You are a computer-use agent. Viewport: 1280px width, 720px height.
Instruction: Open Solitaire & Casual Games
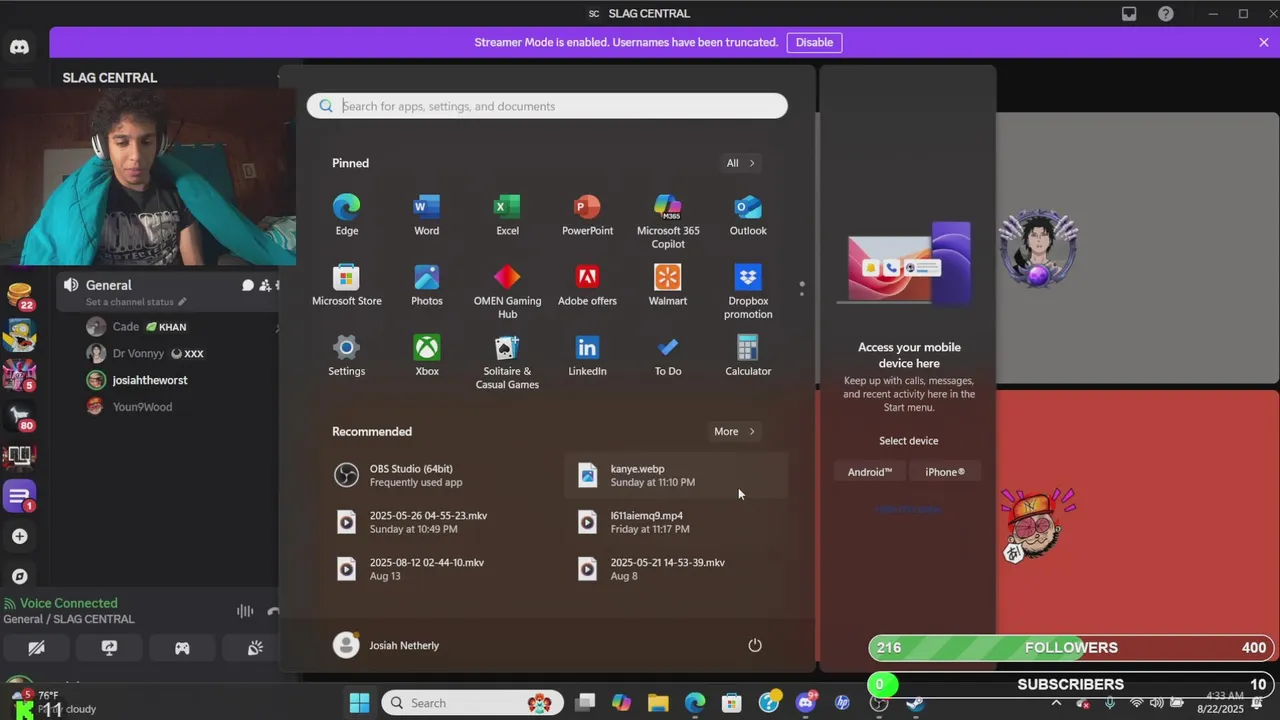507,361
